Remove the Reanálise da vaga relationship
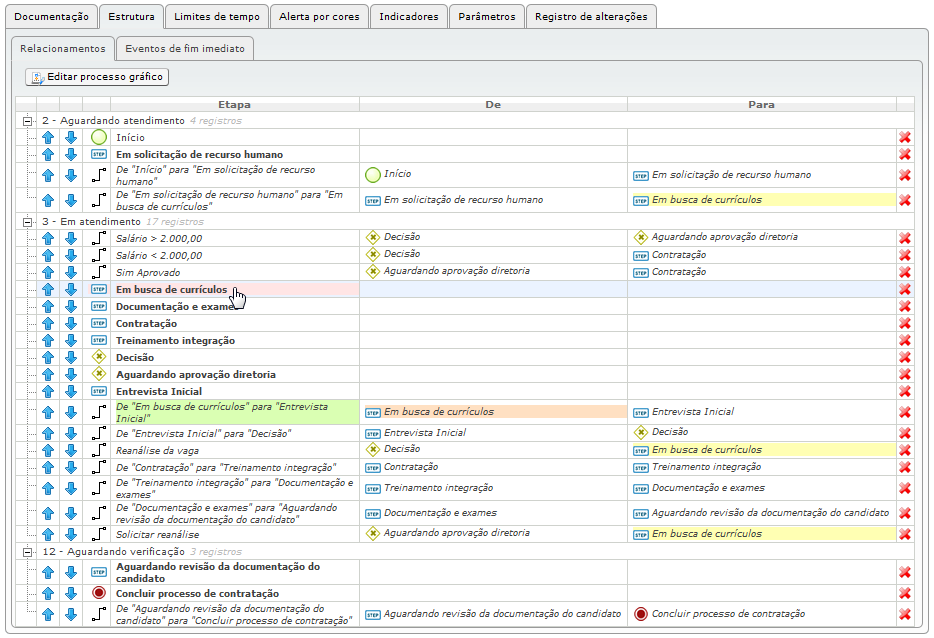Viewport: 934px width, 638px height. 905,451
